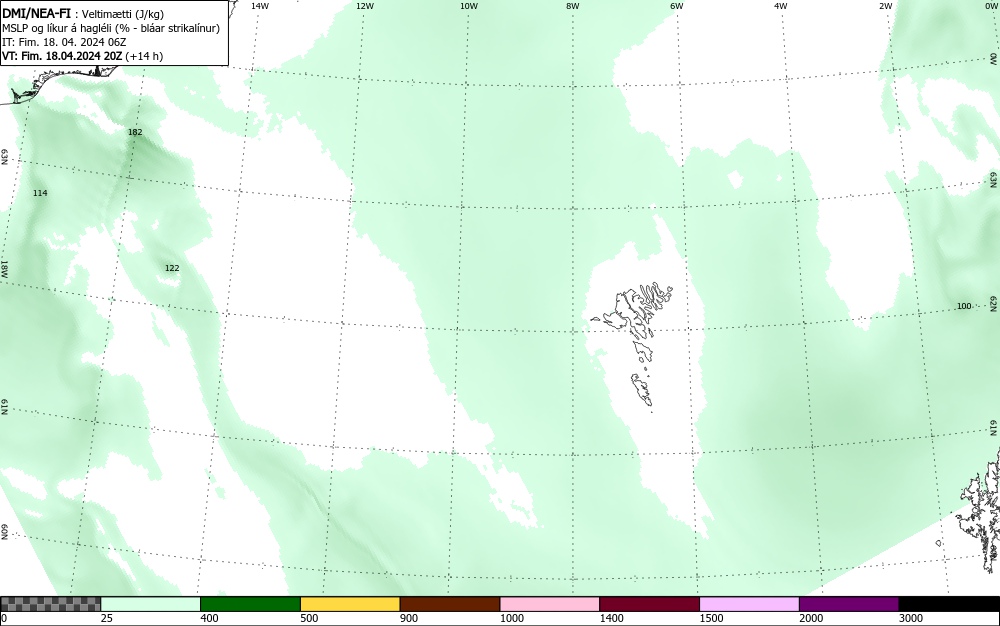Click the 2W longitude label
Screen dimensions: 1000x626
(885, 6)
